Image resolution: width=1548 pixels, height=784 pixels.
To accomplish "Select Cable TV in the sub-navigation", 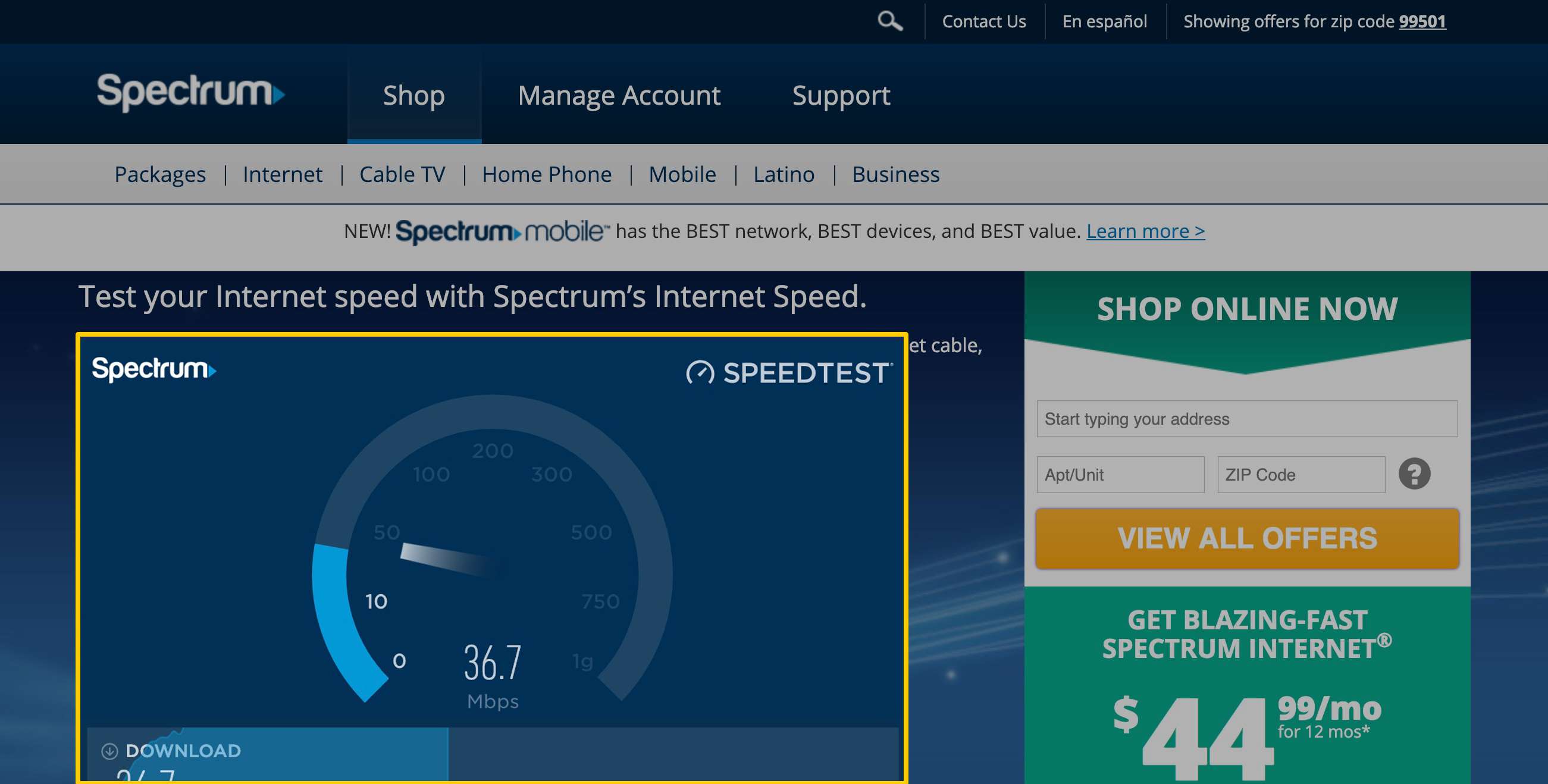I will 402,174.
